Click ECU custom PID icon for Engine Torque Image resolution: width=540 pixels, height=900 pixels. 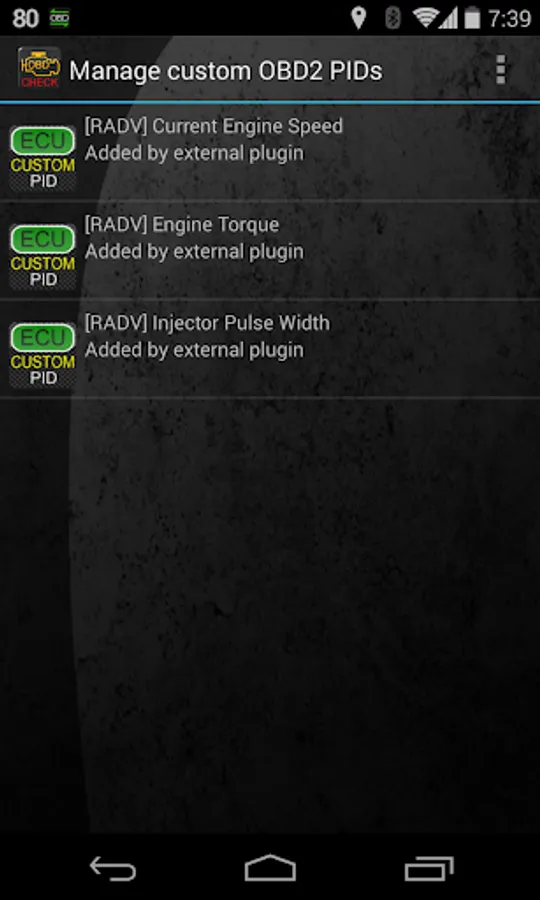(x=42, y=256)
